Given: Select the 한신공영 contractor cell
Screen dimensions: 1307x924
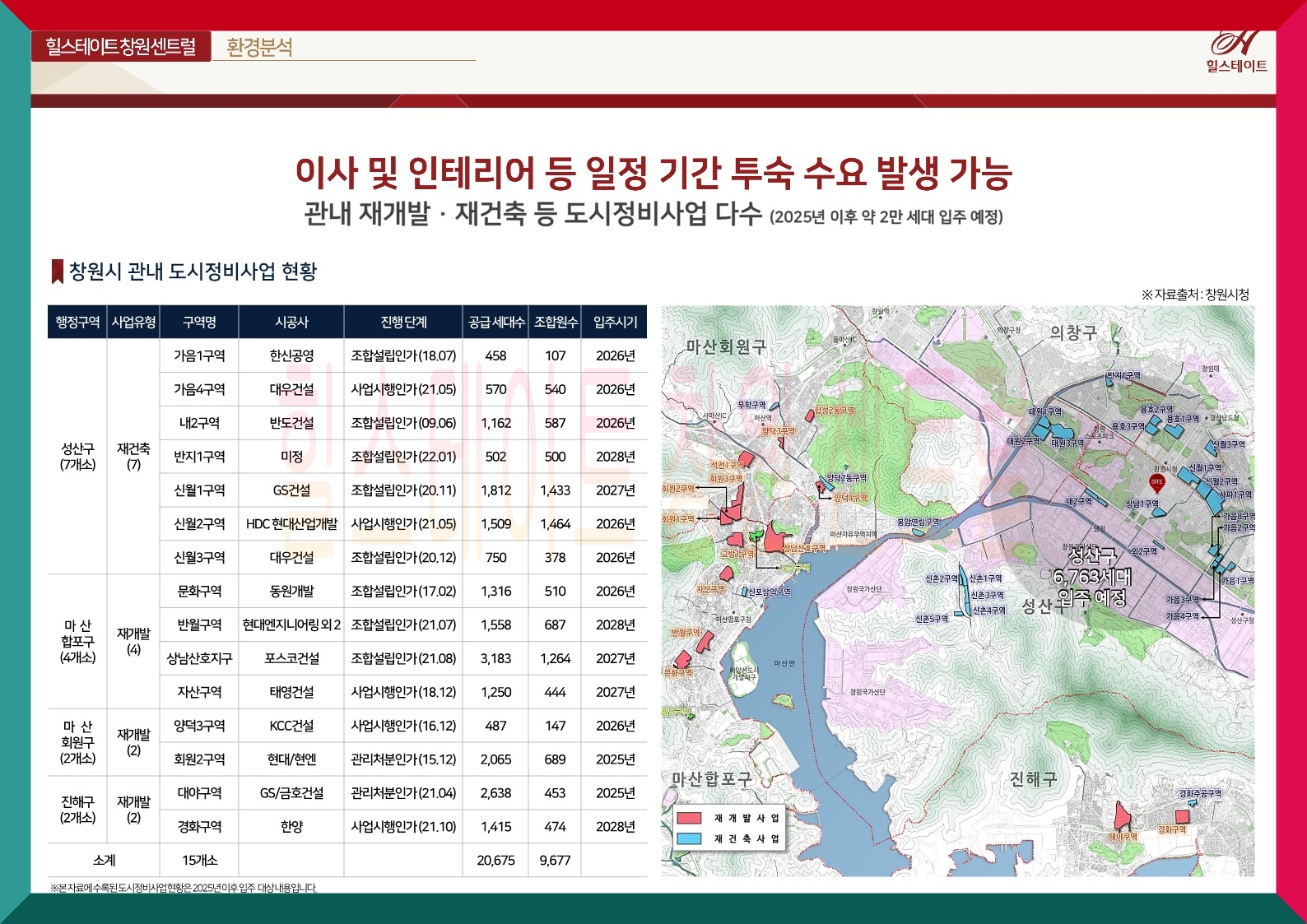Looking at the screenshot, I should (291, 355).
